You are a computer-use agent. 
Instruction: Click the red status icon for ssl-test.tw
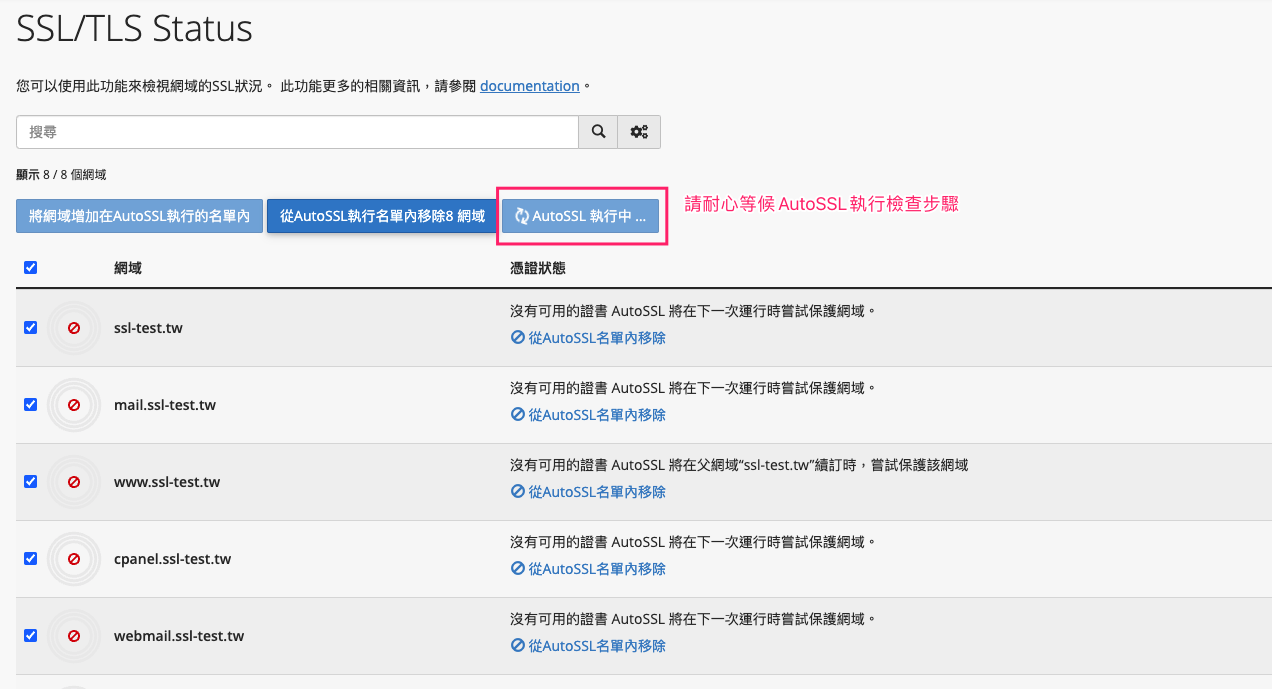pyautogui.click(x=74, y=328)
